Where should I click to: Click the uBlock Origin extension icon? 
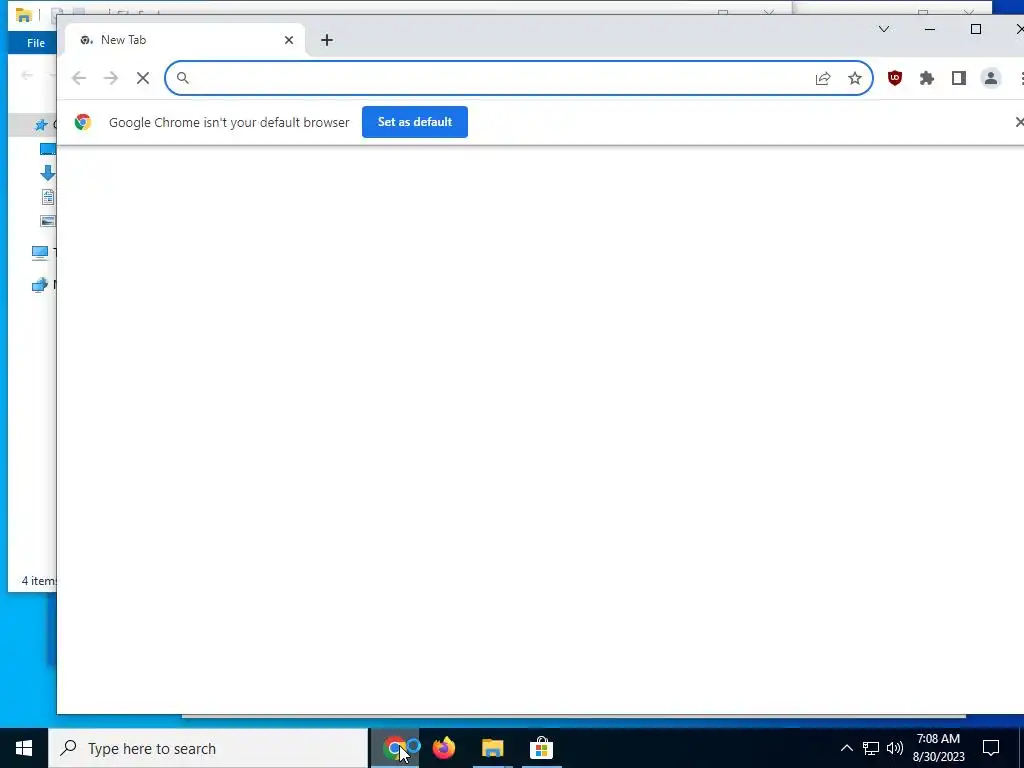click(x=895, y=78)
